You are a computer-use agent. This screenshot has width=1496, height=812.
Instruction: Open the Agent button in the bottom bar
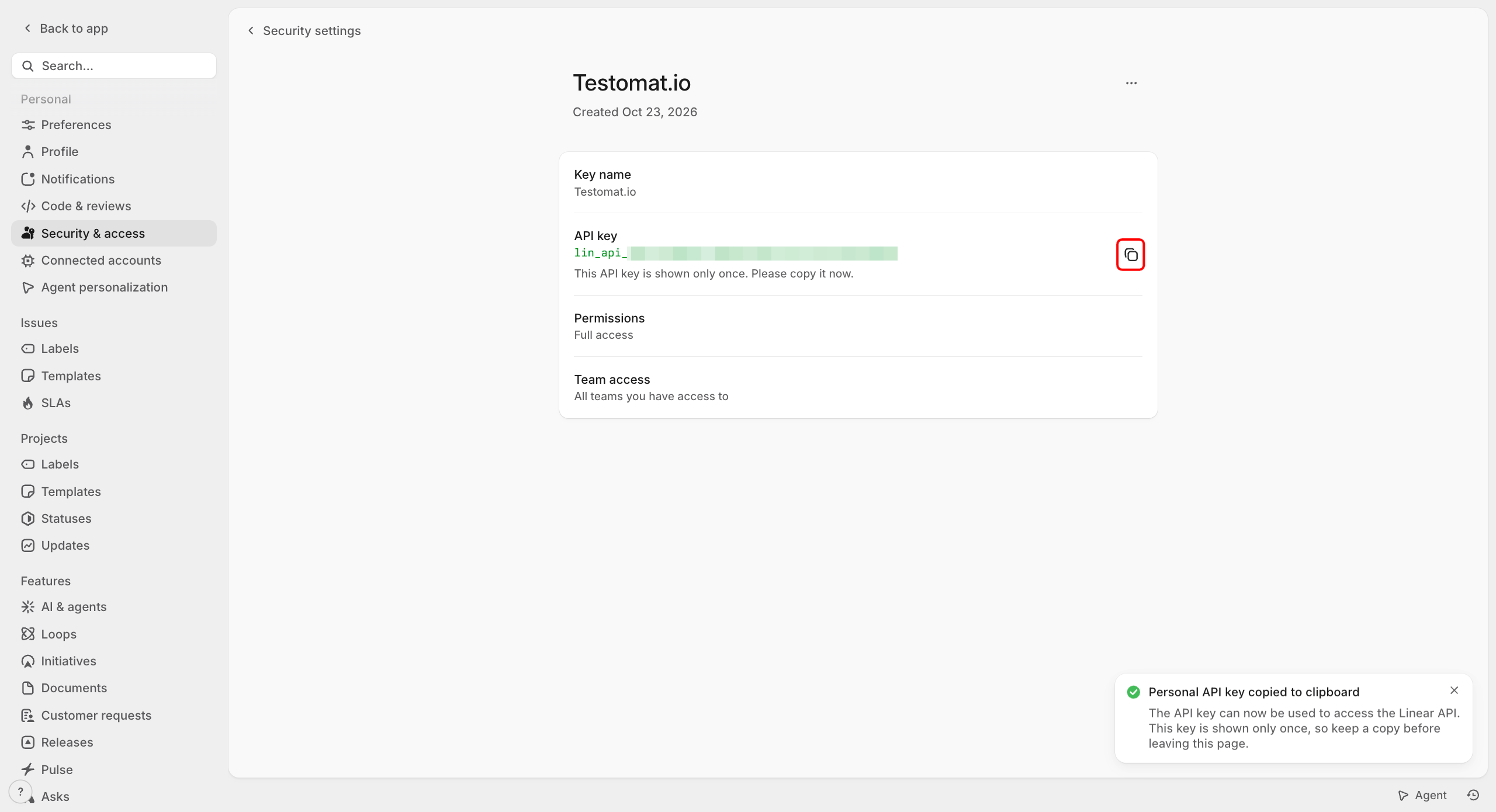pyautogui.click(x=1422, y=795)
